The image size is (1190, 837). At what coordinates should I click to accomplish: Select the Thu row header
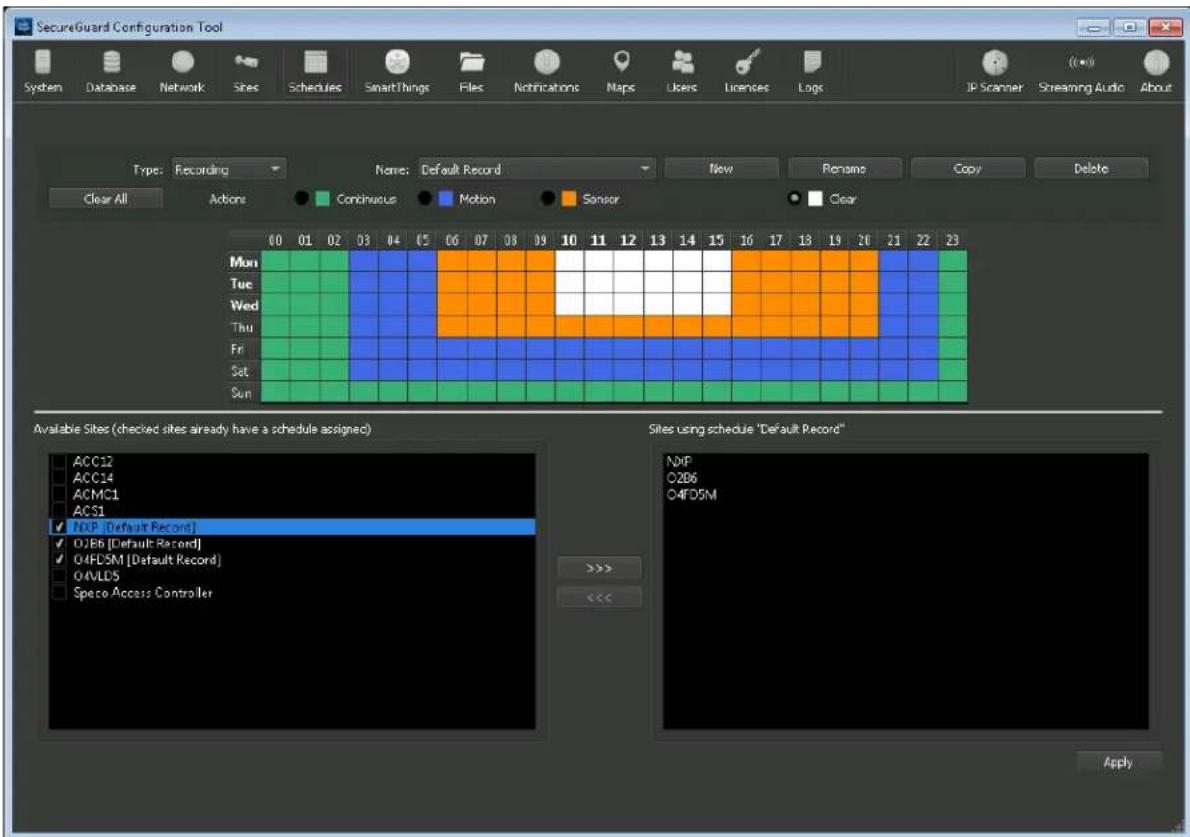click(242, 327)
